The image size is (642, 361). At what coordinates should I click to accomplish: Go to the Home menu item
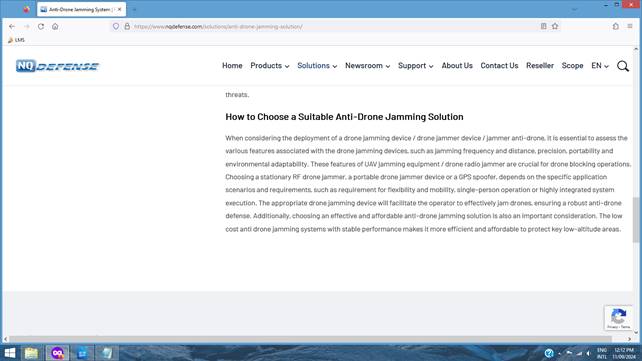(232, 65)
